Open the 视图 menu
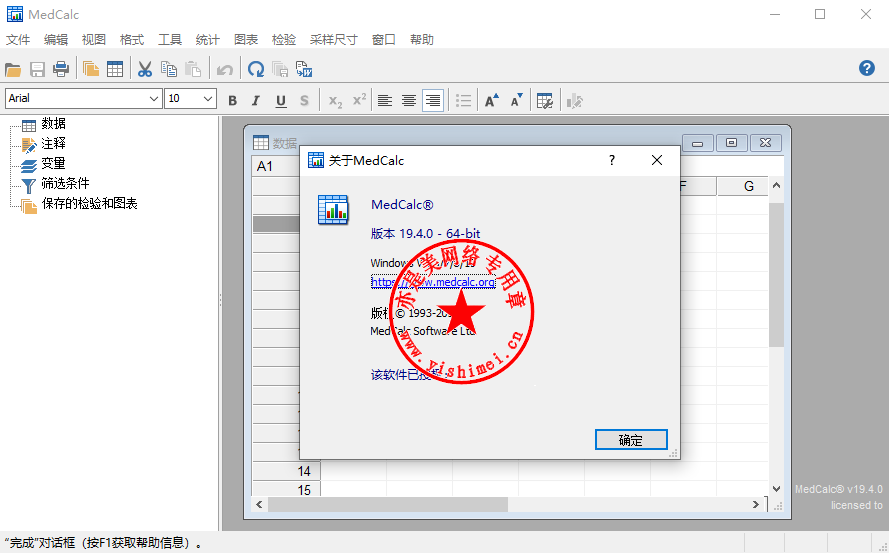This screenshot has height=553, width=889. coord(94,40)
